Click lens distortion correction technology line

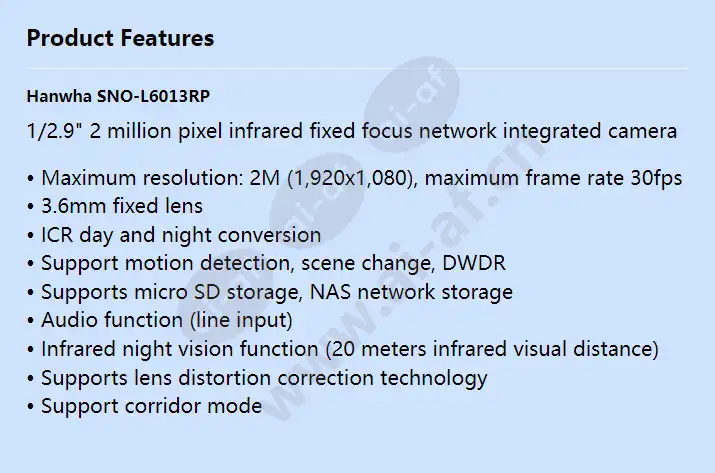pyautogui.click(x=257, y=379)
